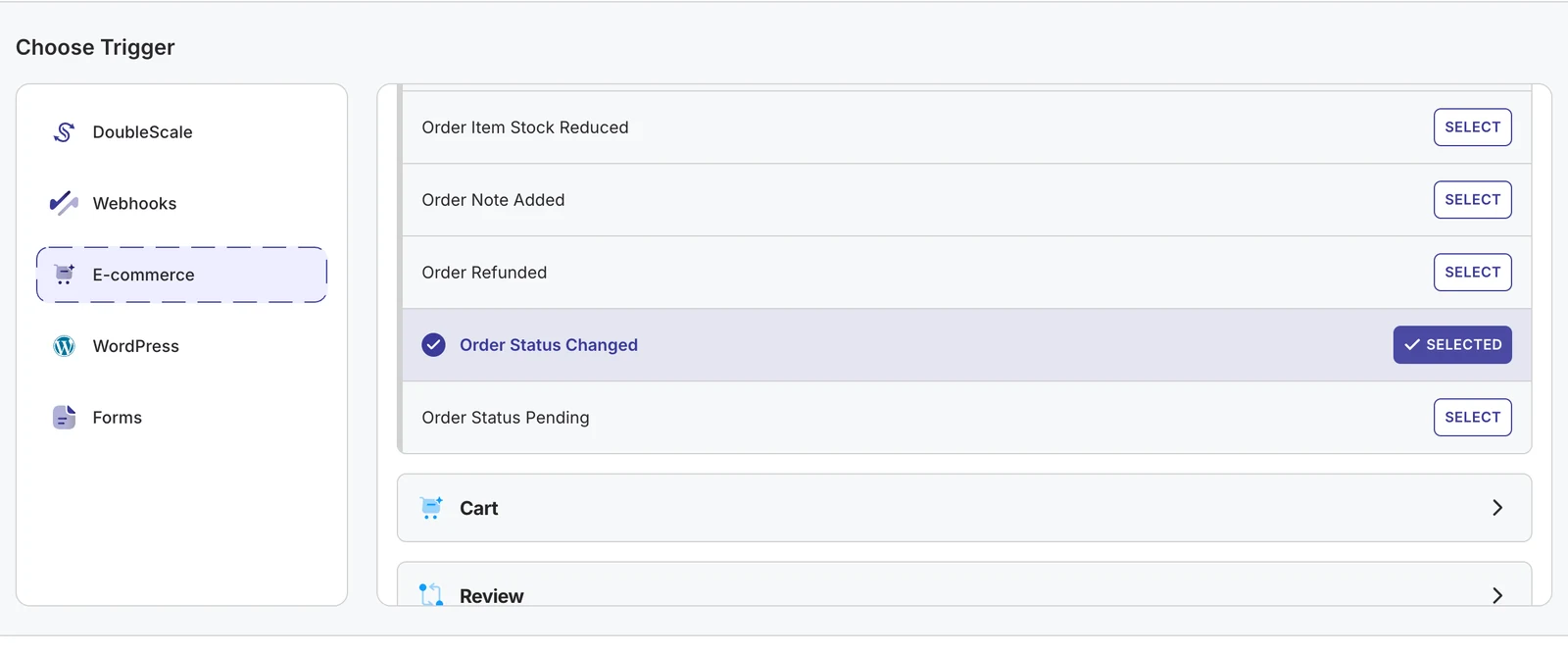
Task: Select the Order Refunded trigger
Action: pyautogui.click(x=1472, y=273)
